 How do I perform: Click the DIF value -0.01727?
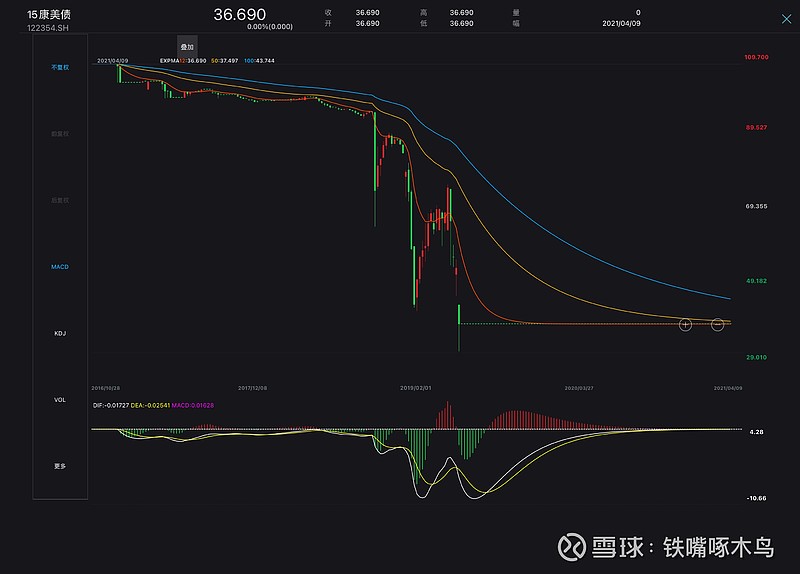(x=117, y=405)
